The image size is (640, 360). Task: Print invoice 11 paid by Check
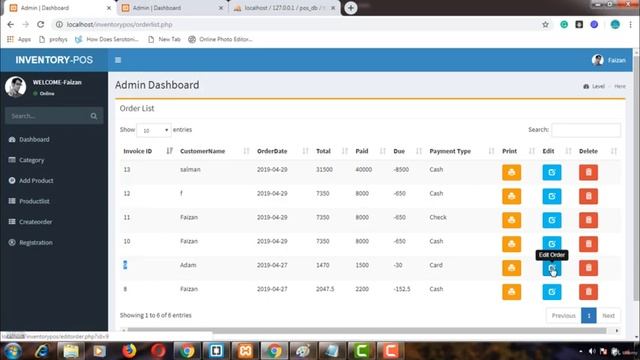511,220
